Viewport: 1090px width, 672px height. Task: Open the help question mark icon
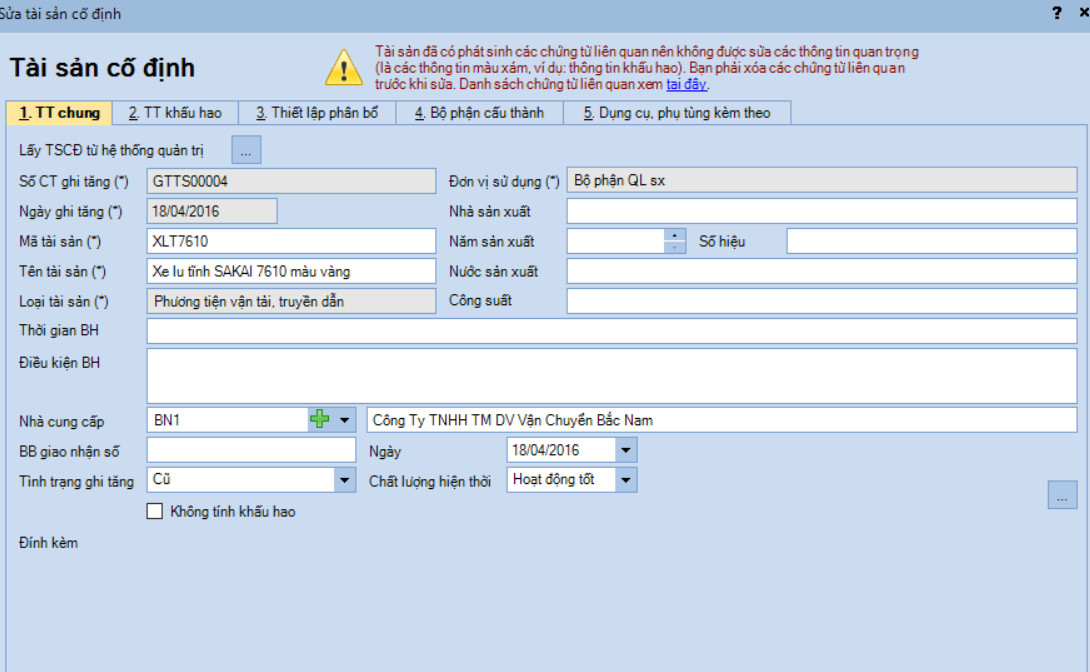point(1057,13)
